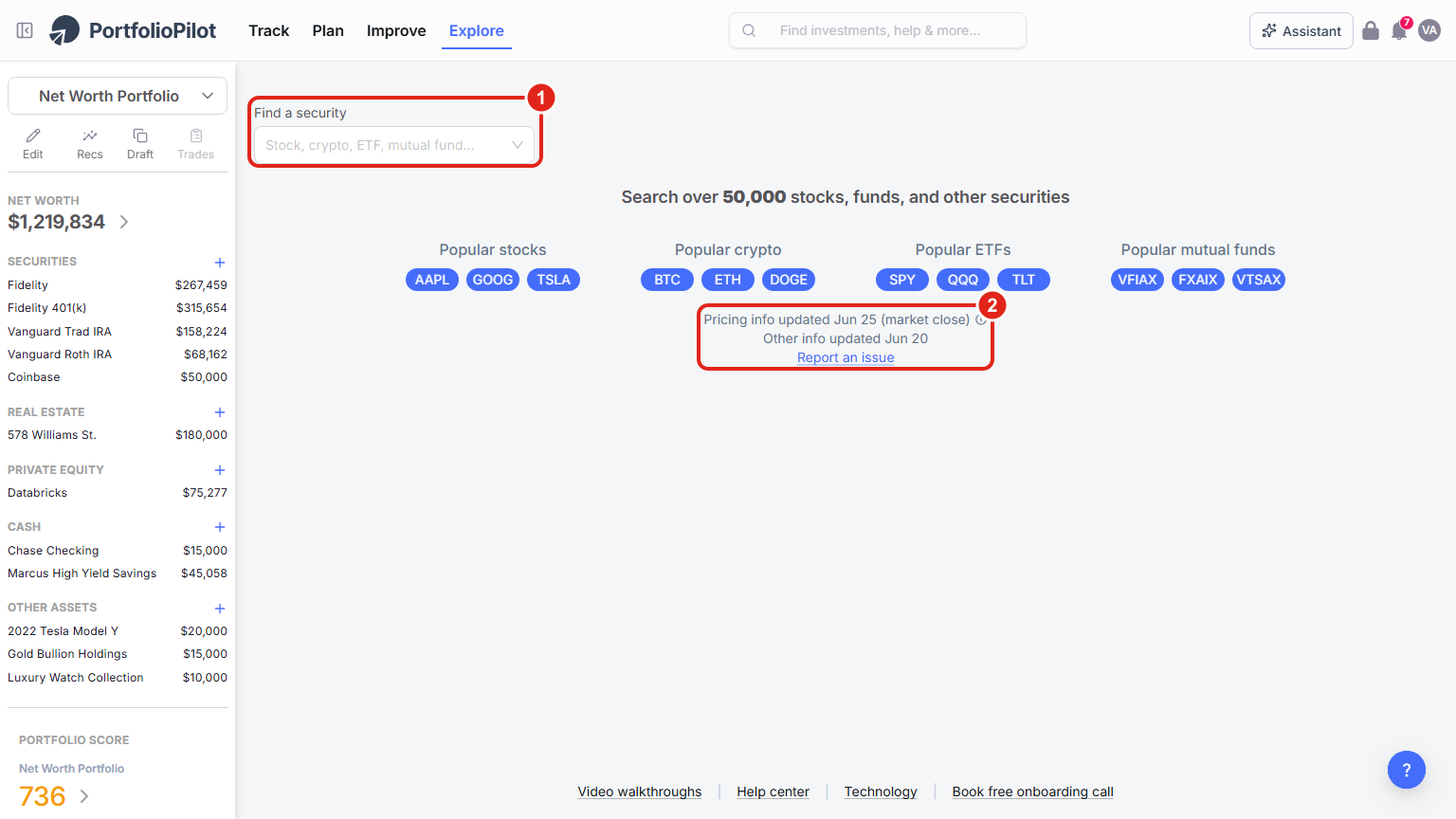Select the Explore tab
Image resolution: width=1456 pixels, height=819 pixels.
477,30
